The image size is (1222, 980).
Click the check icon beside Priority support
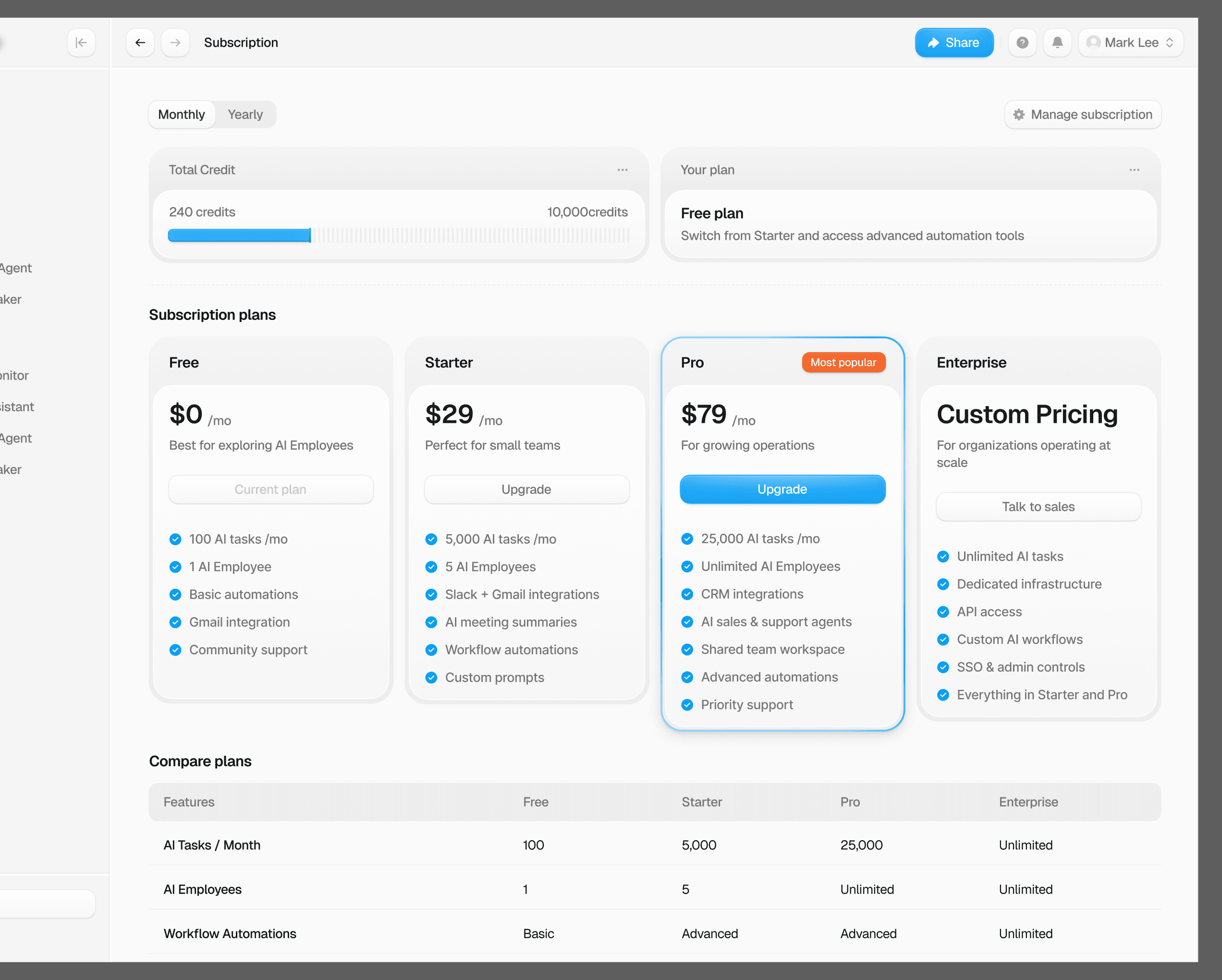click(x=687, y=705)
